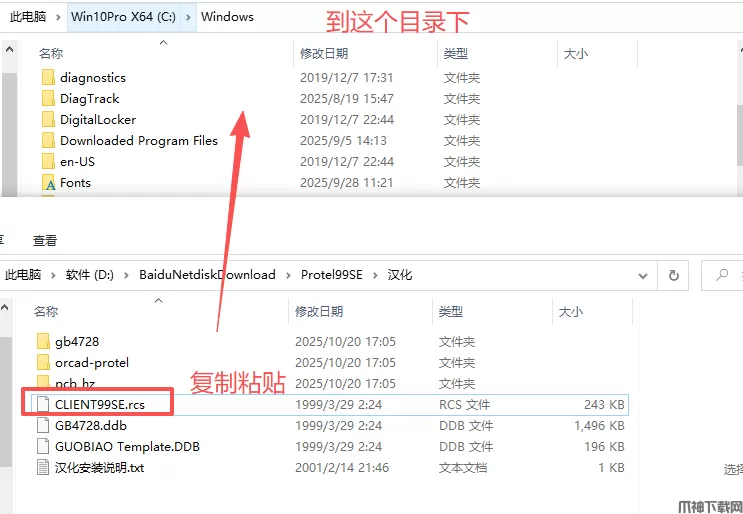Select the 汉化安装说明.txt file icon
The image size is (743, 514).
[x=43, y=468]
